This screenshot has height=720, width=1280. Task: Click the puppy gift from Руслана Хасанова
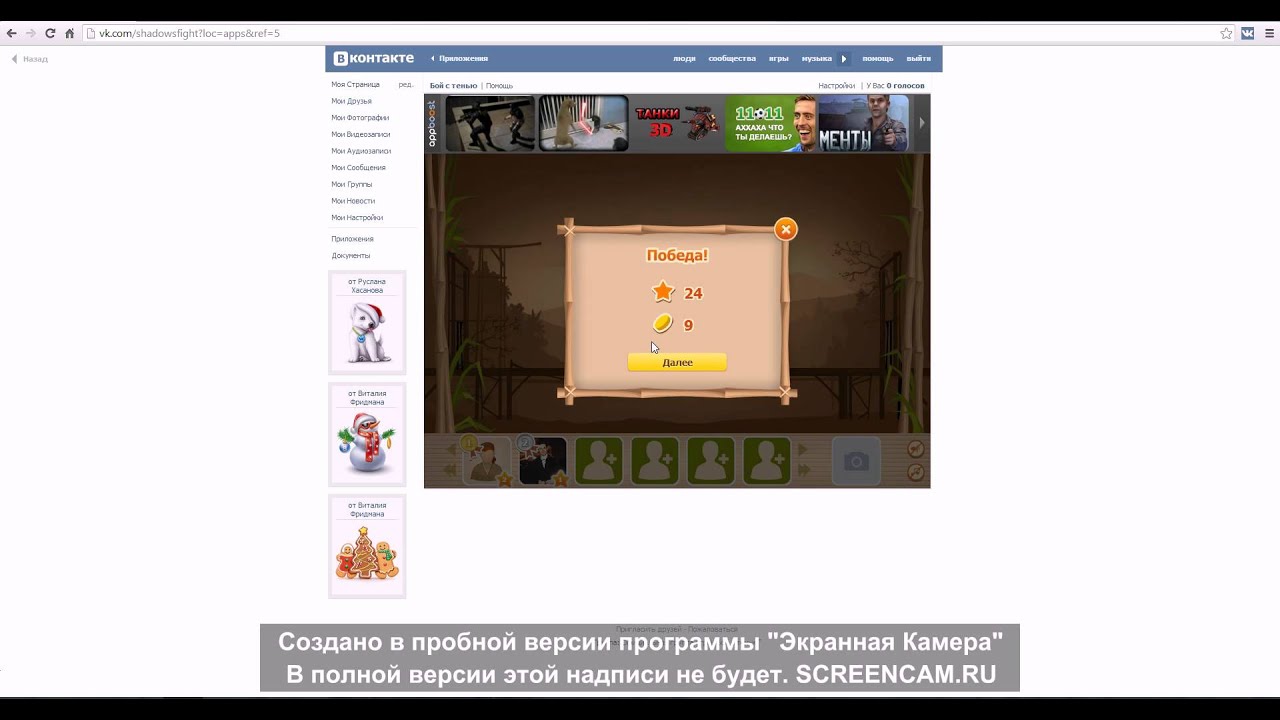tap(367, 331)
